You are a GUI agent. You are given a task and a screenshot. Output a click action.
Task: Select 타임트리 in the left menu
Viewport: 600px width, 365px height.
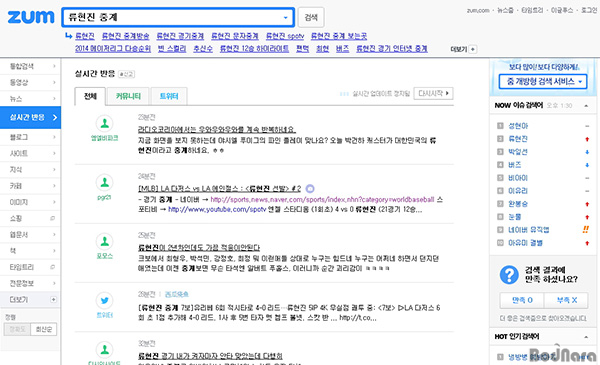pos(30,267)
